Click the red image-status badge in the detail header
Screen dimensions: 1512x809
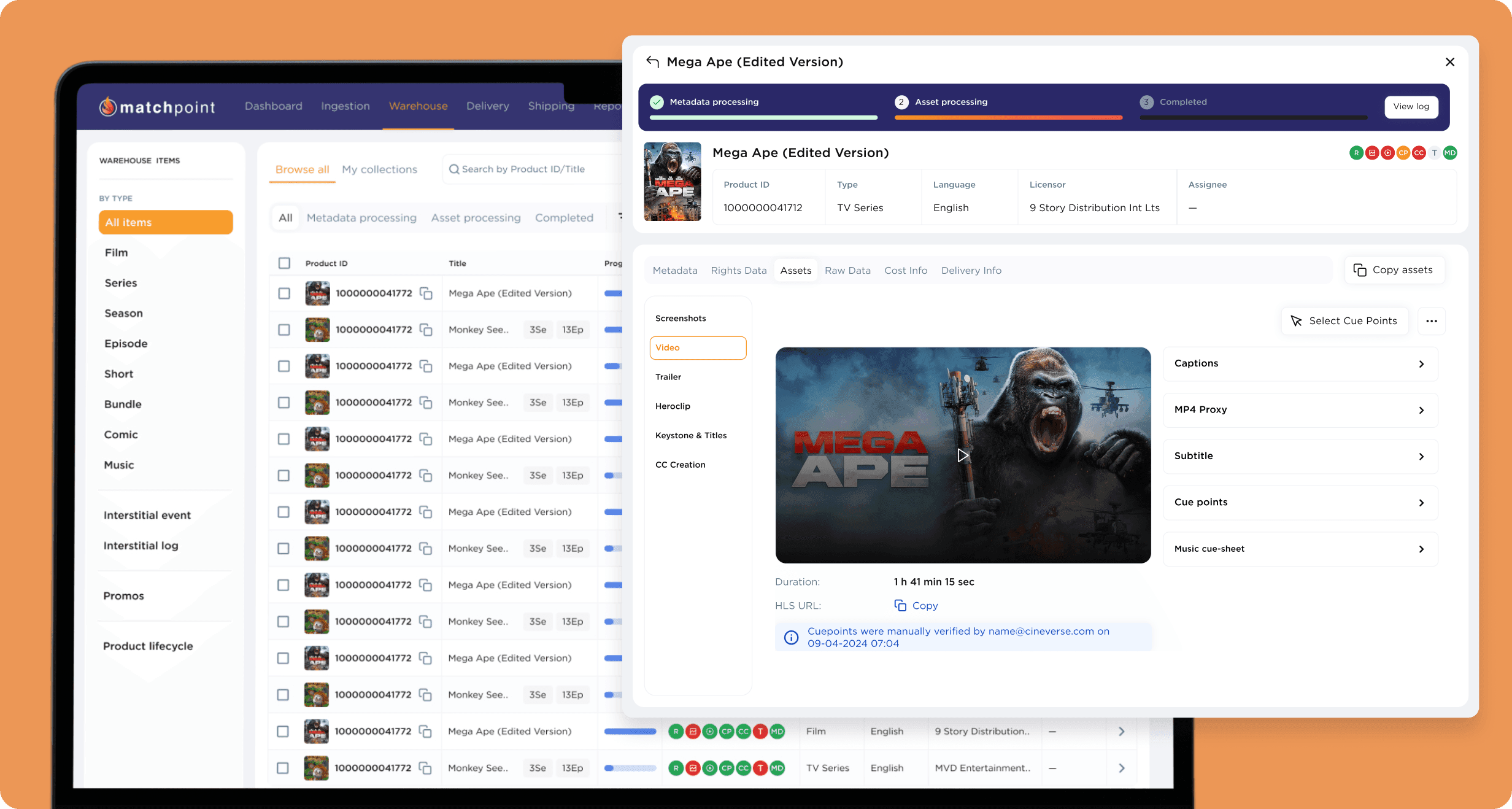point(1372,153)
